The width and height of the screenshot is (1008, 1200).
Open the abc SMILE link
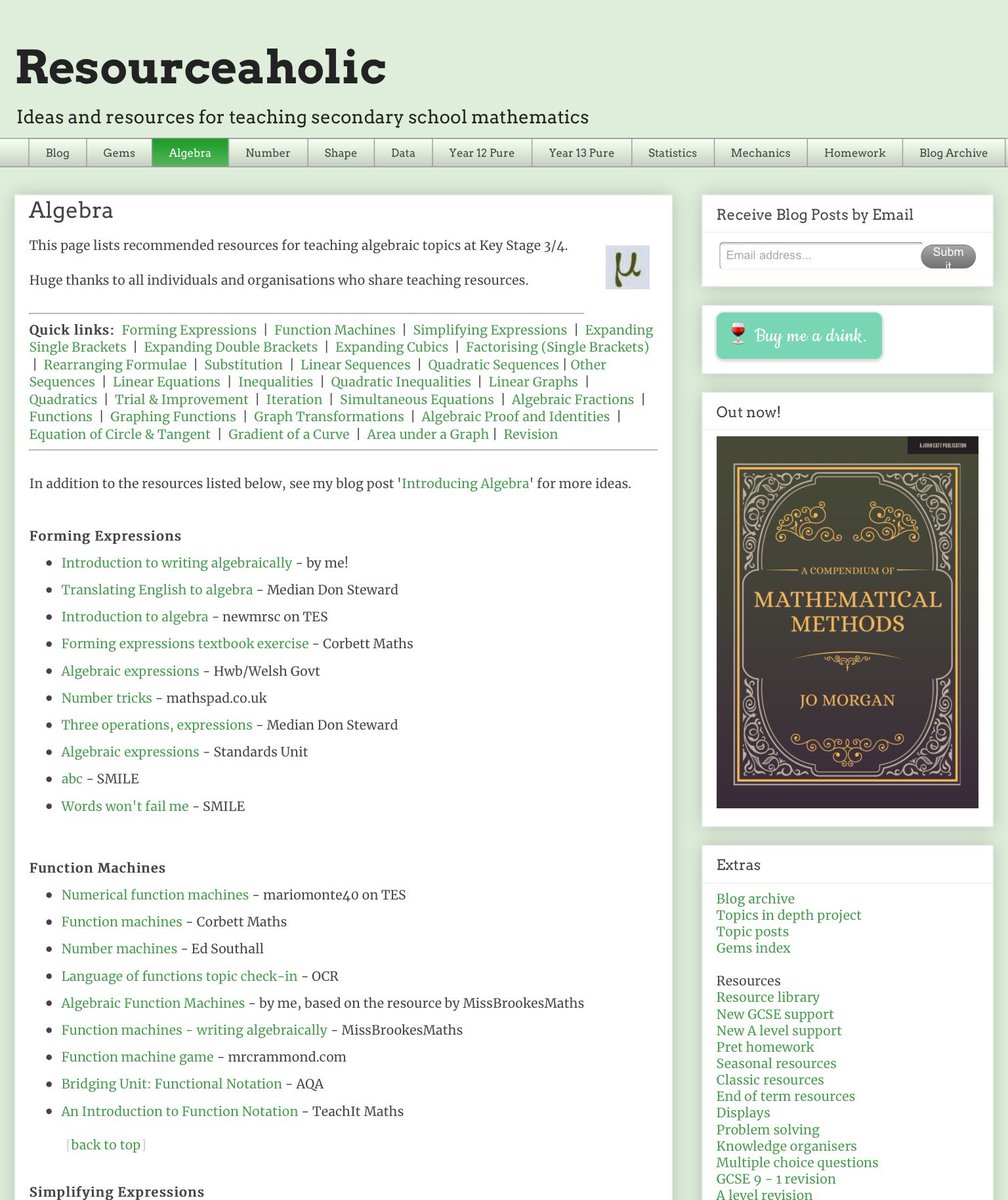72,779
